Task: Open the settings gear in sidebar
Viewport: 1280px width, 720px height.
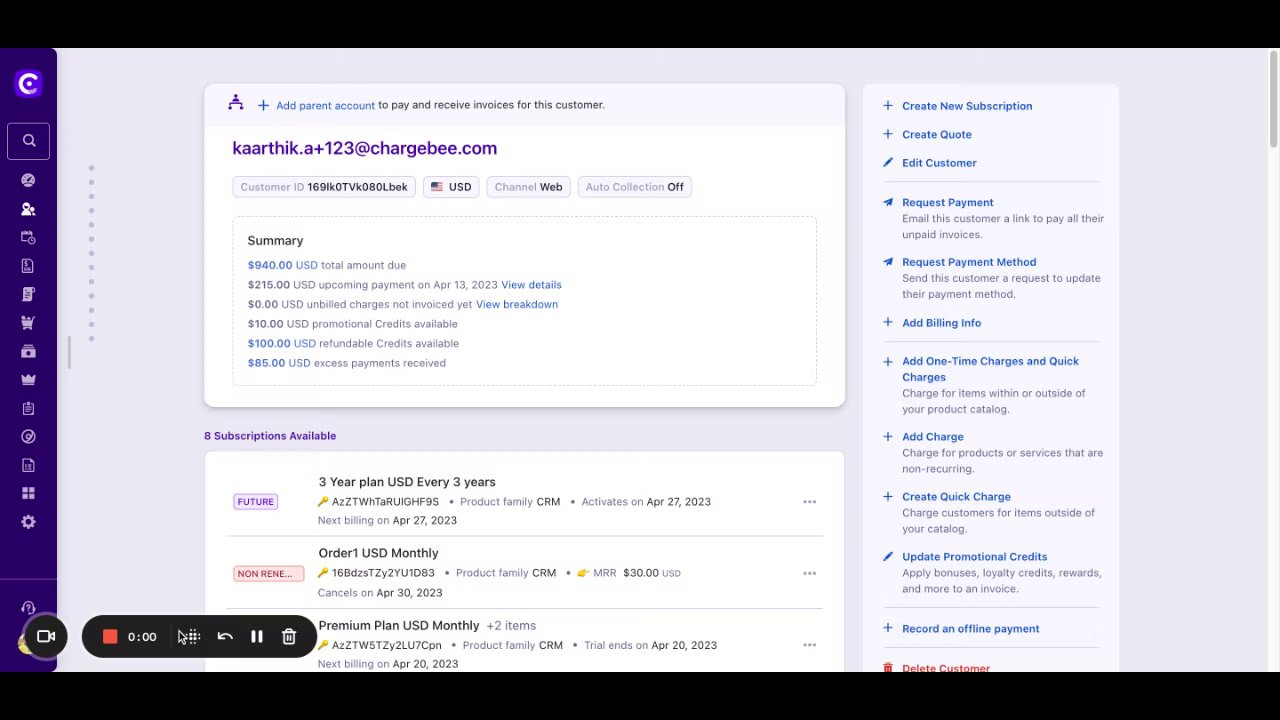Action: (28, 522)
